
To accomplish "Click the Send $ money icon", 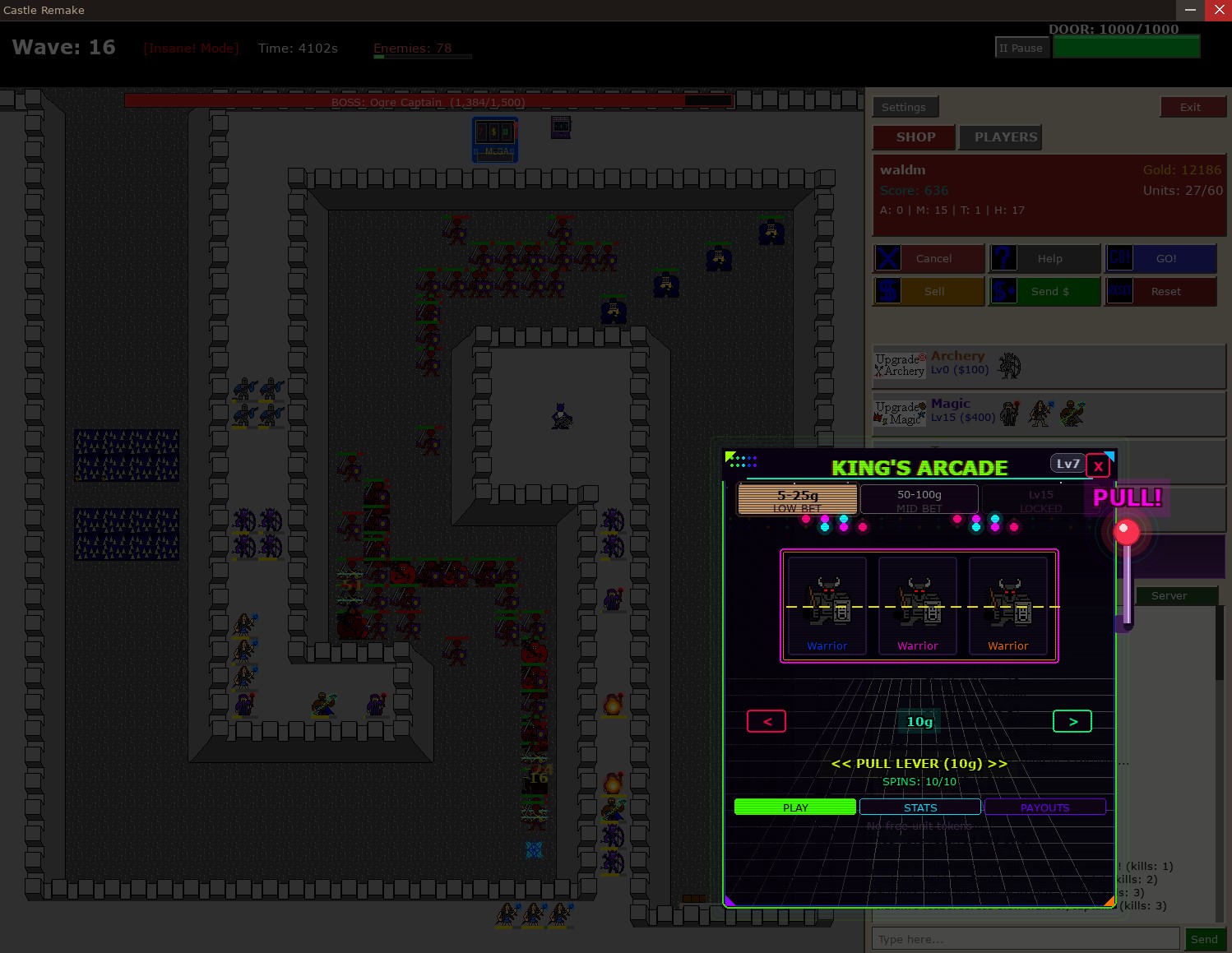I will 1004,291.
